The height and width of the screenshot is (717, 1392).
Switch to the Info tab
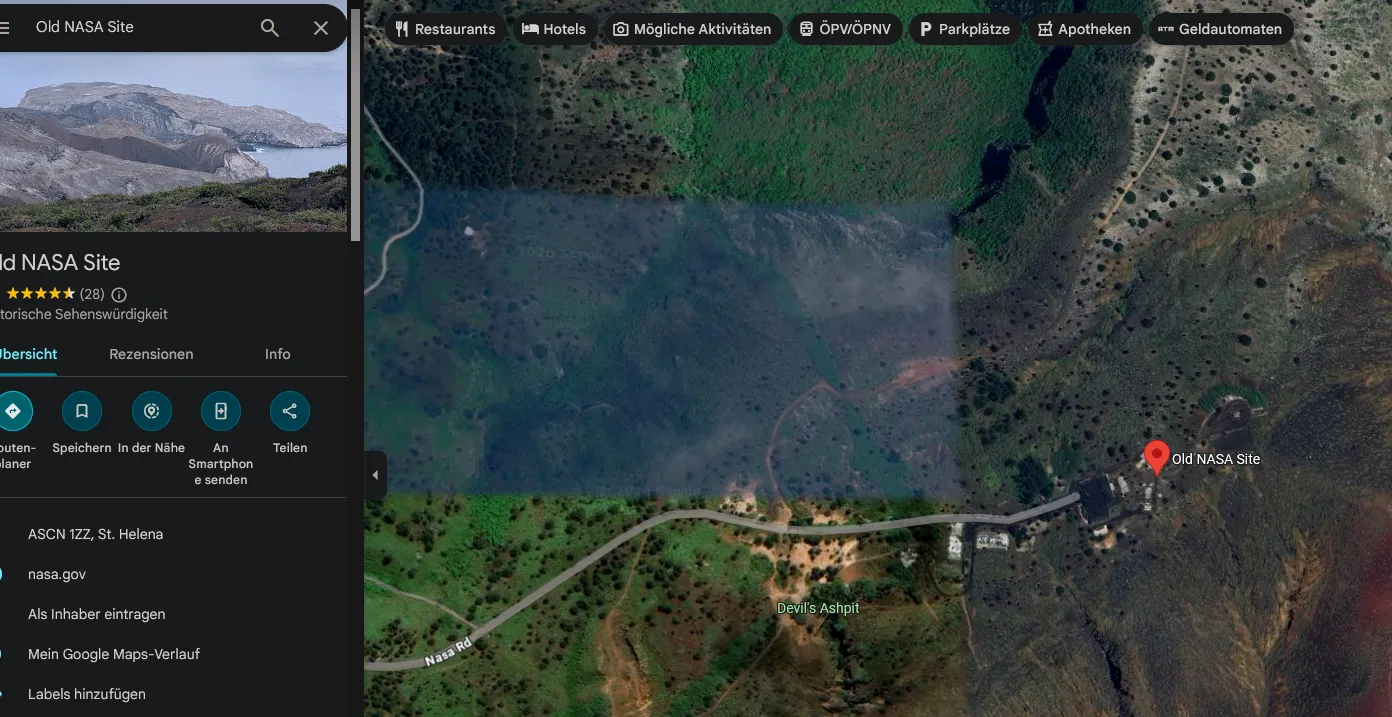(x=278, y=354)
